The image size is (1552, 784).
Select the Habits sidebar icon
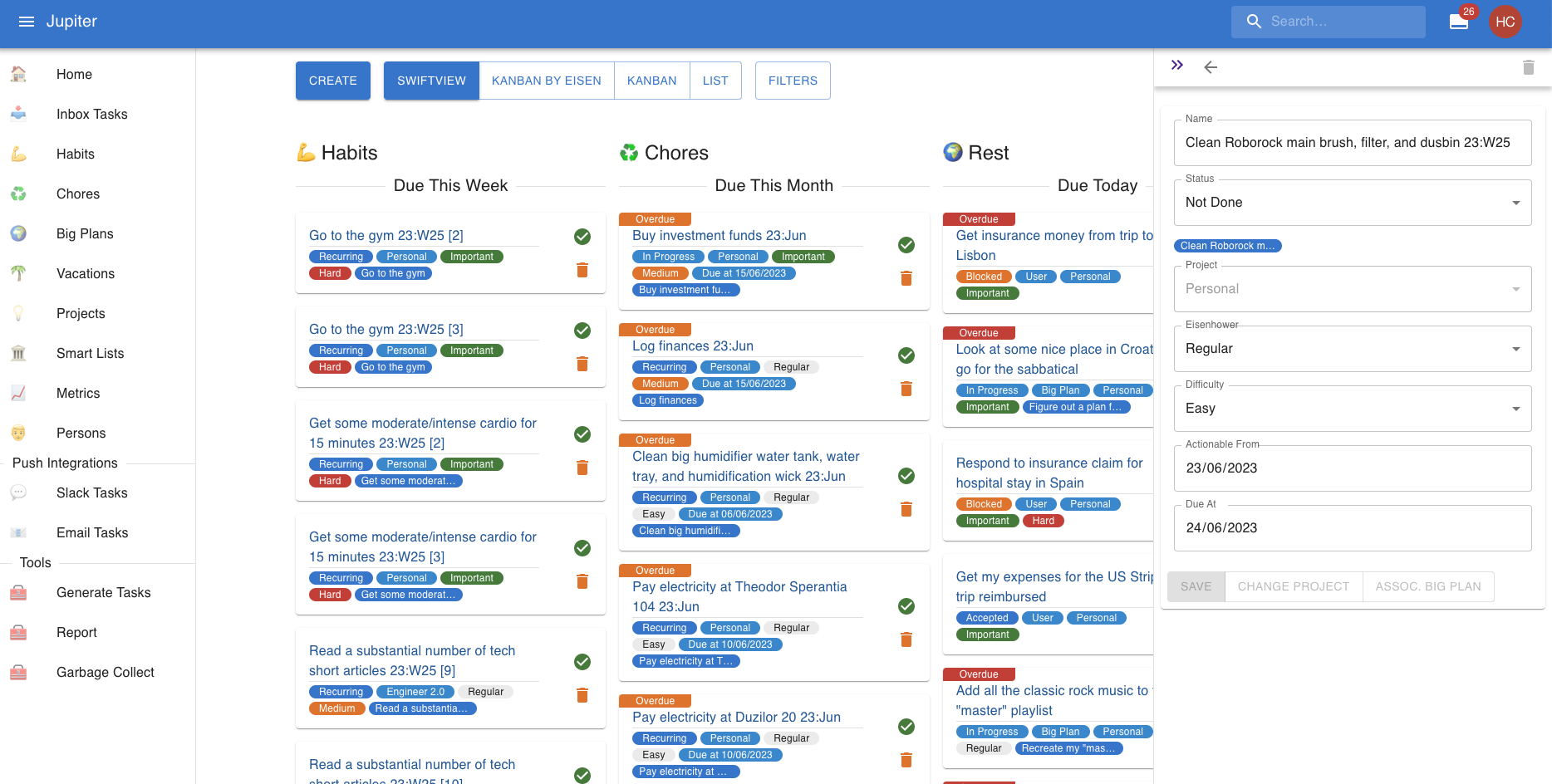pos(18,154)
